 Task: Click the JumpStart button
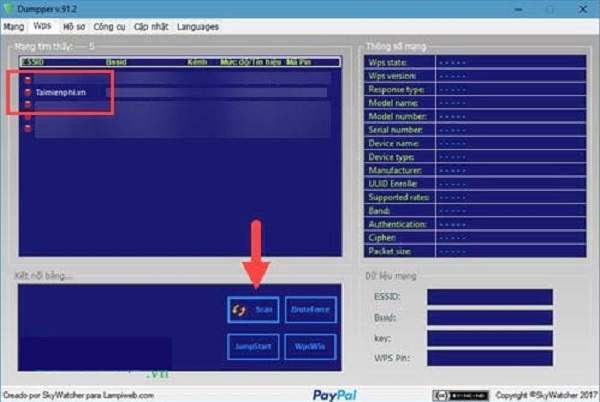click(253, 347)
